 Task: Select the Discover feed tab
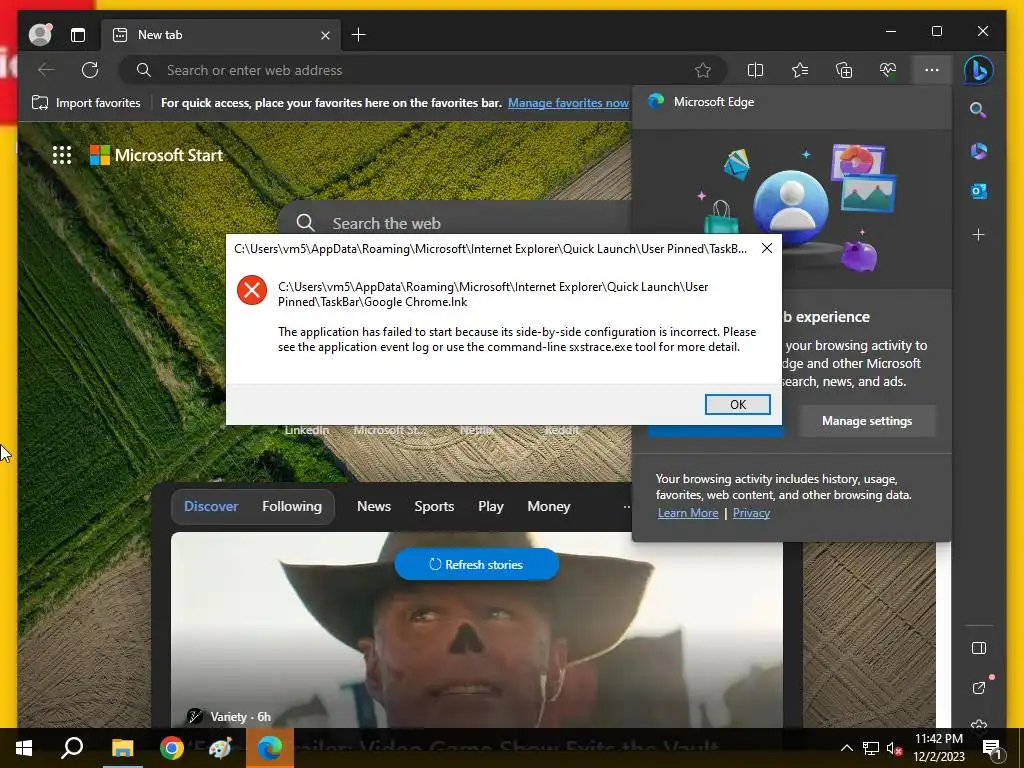click(211, 506)
